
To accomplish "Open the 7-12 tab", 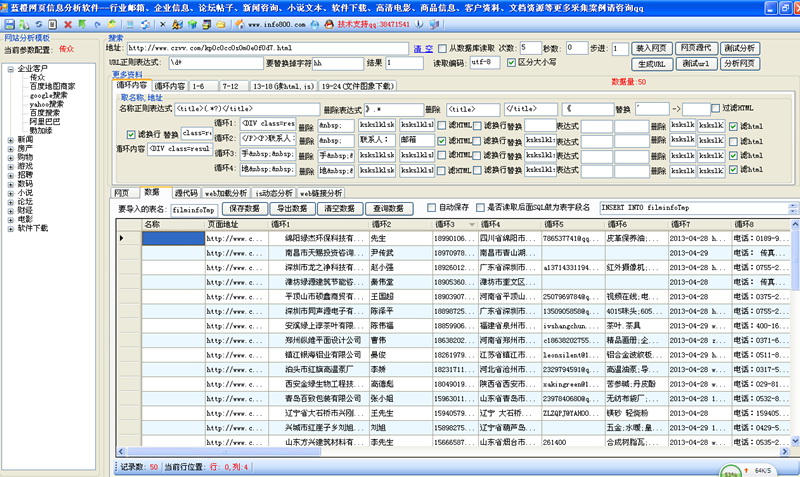I will tap(230, 87).
